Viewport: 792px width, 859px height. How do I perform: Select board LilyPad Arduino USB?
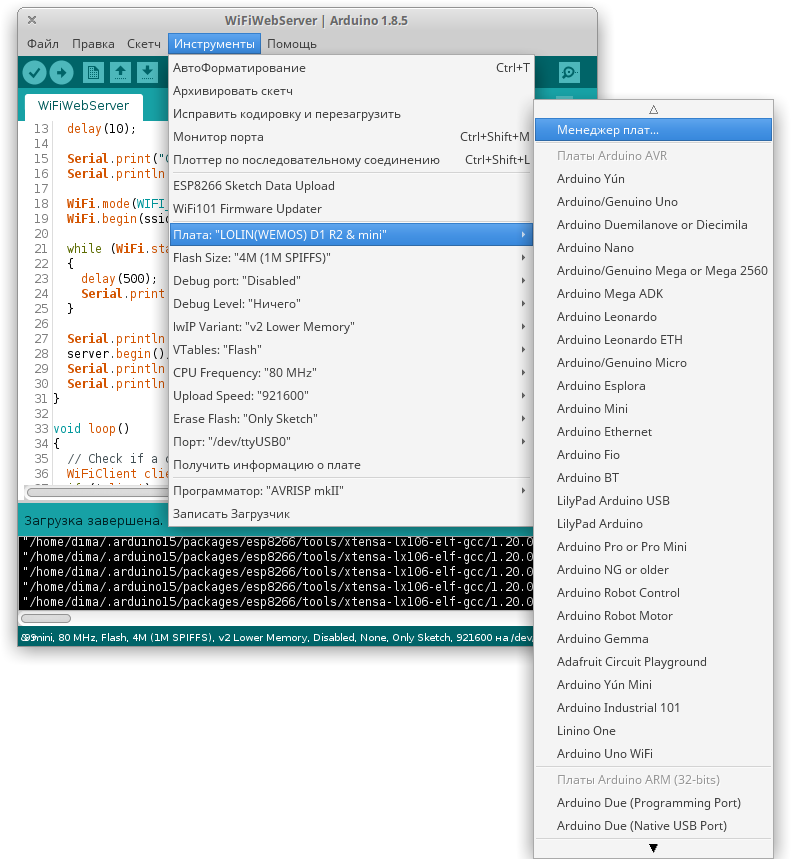[653, 501]
